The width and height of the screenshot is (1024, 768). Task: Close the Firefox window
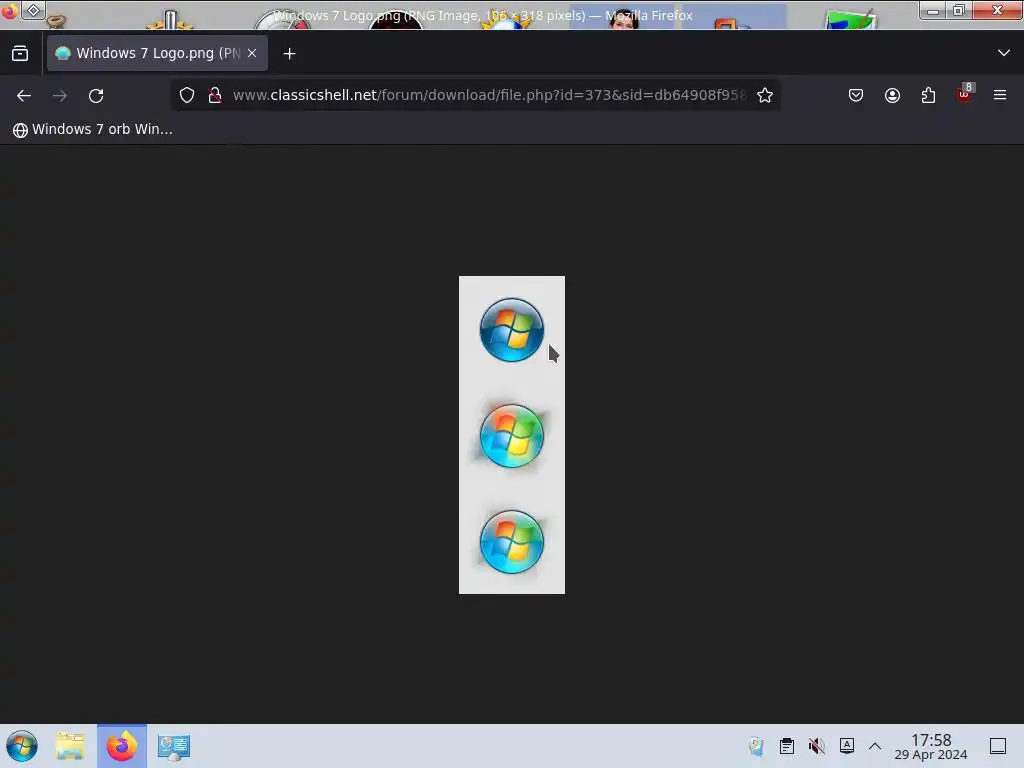pos(997,10)
